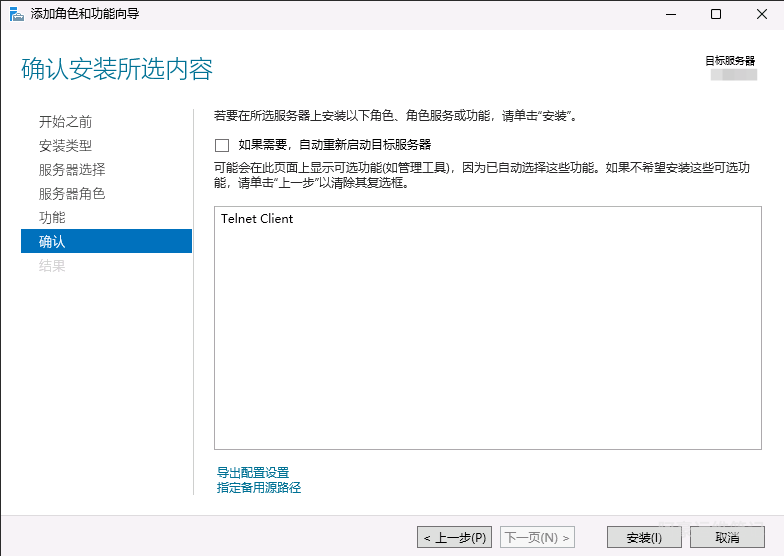Image resolution: width=784 pixels, height=556 pixels.
Task: Minimize the wizard window
Action: coord(671,14)
